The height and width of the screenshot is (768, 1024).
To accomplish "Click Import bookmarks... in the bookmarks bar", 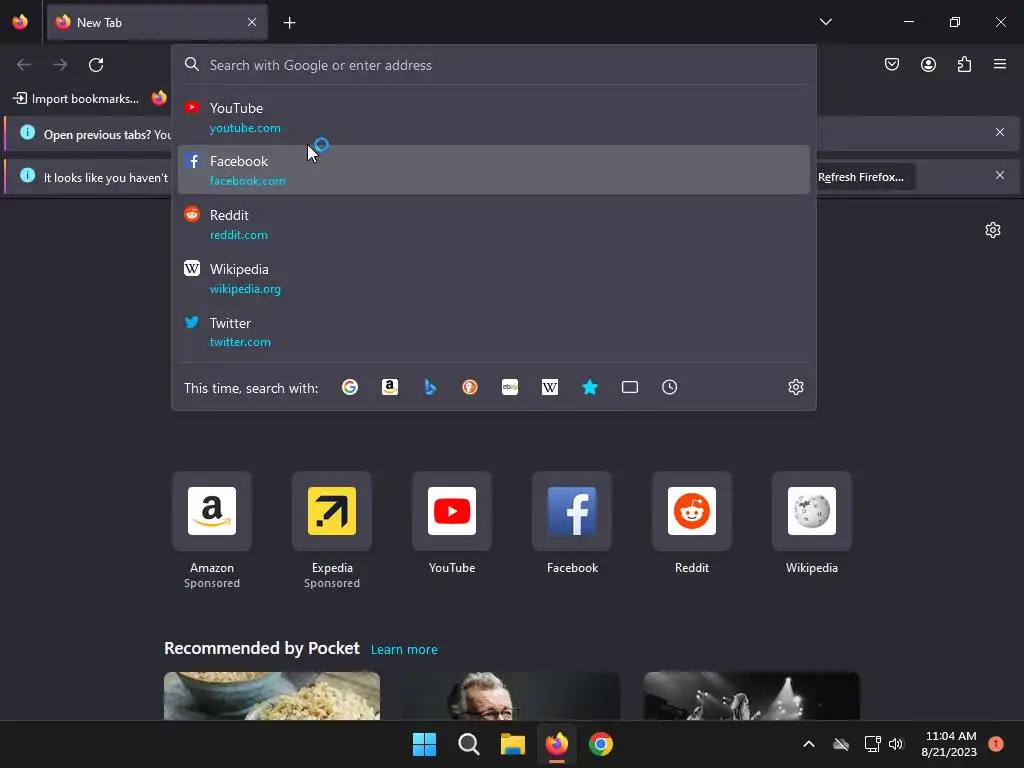I will (x=76, y=99).
